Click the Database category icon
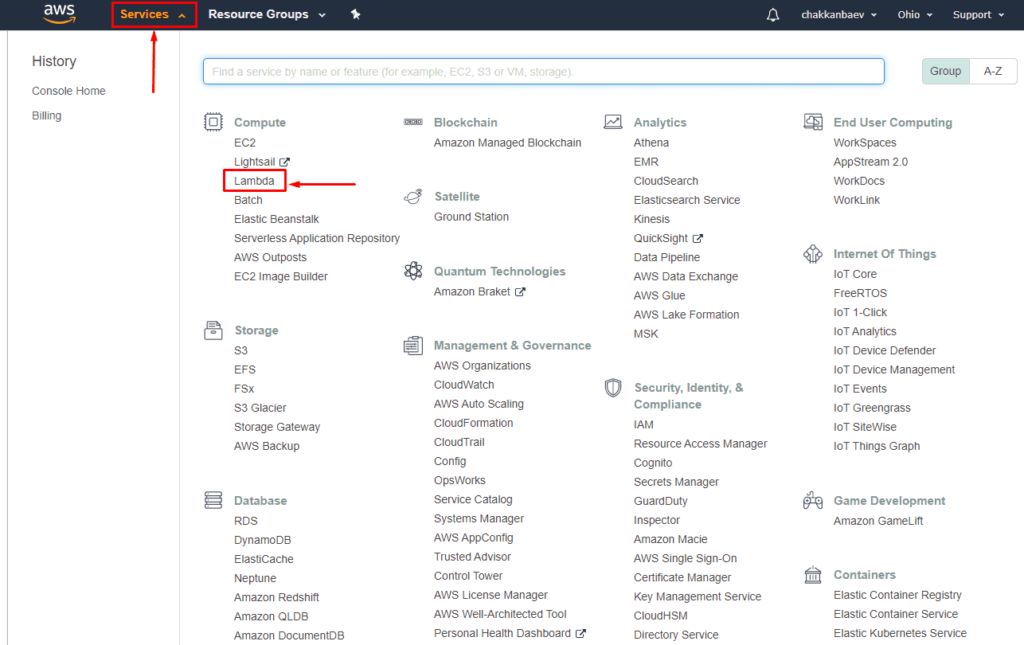1024x645 pixels. [x=213, y=500]
